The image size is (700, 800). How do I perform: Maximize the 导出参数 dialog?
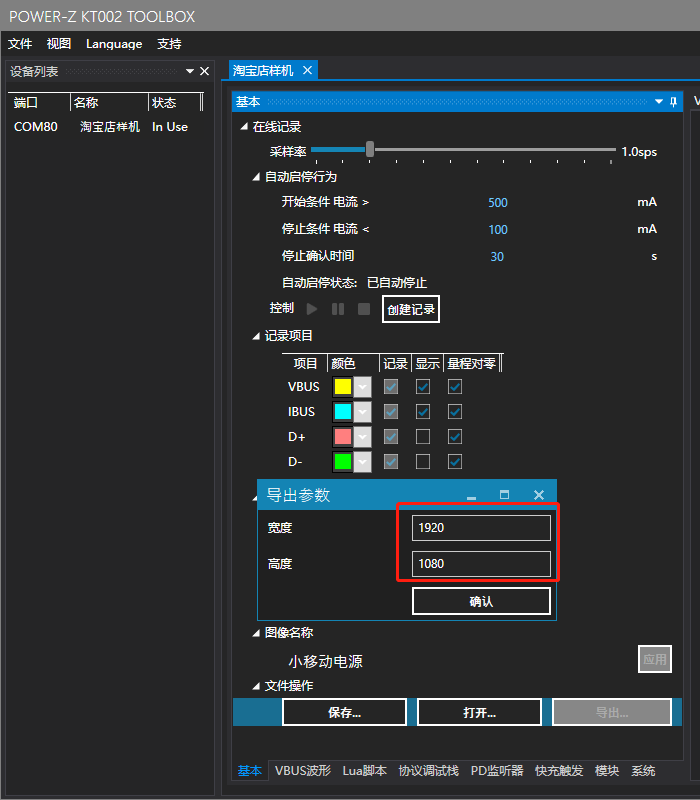pos(504,494)
